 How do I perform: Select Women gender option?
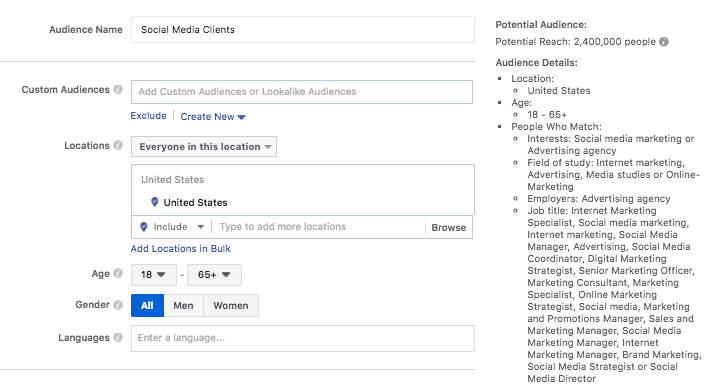tap(231, 305)
